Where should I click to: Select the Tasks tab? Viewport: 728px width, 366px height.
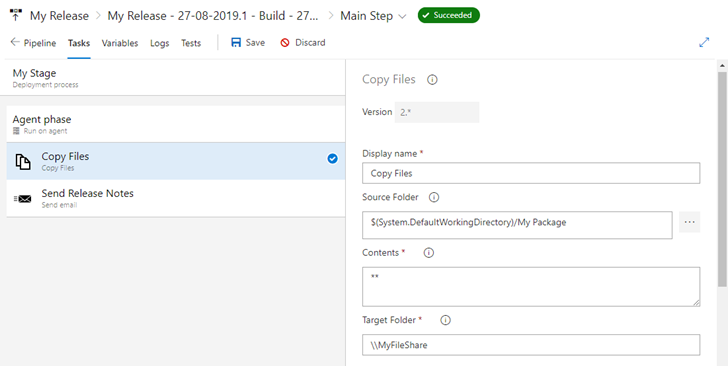79,43
